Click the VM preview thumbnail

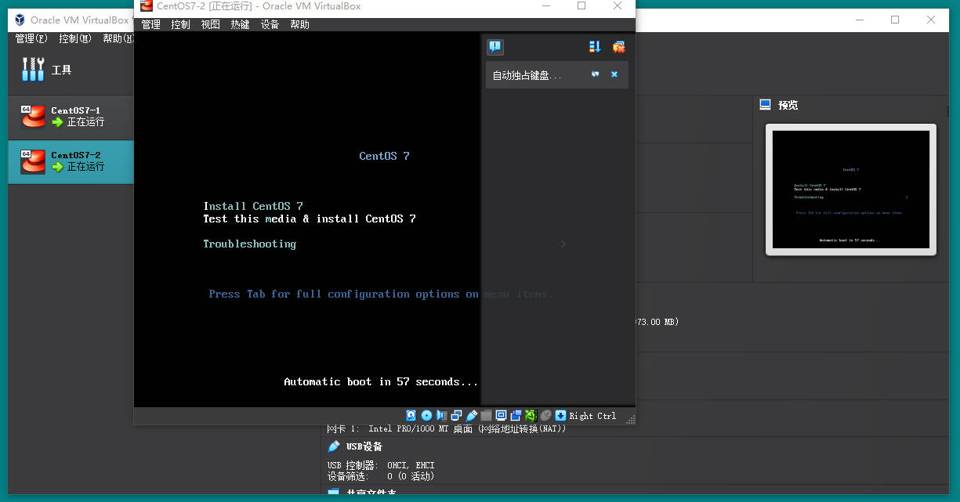pyautogui.click(x=850, y=189)
